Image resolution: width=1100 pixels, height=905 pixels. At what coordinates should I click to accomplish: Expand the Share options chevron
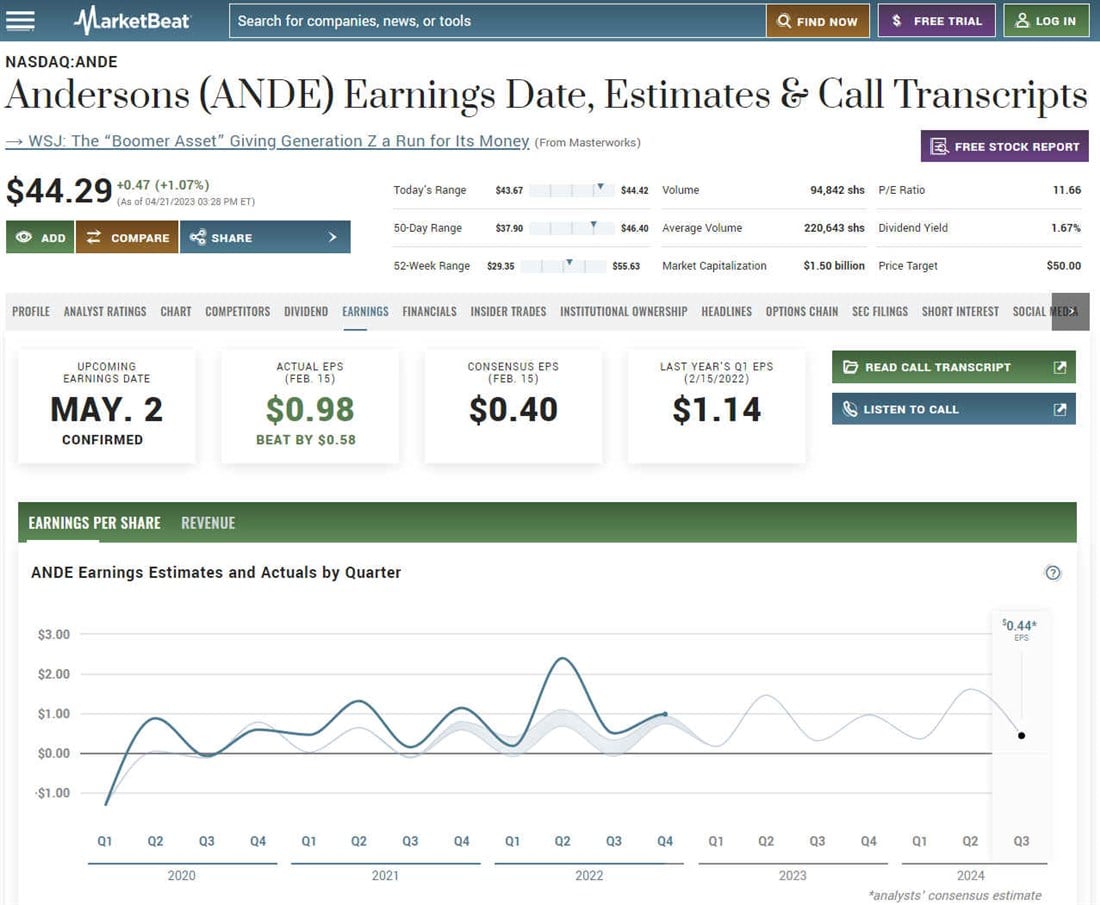point(333,238)
